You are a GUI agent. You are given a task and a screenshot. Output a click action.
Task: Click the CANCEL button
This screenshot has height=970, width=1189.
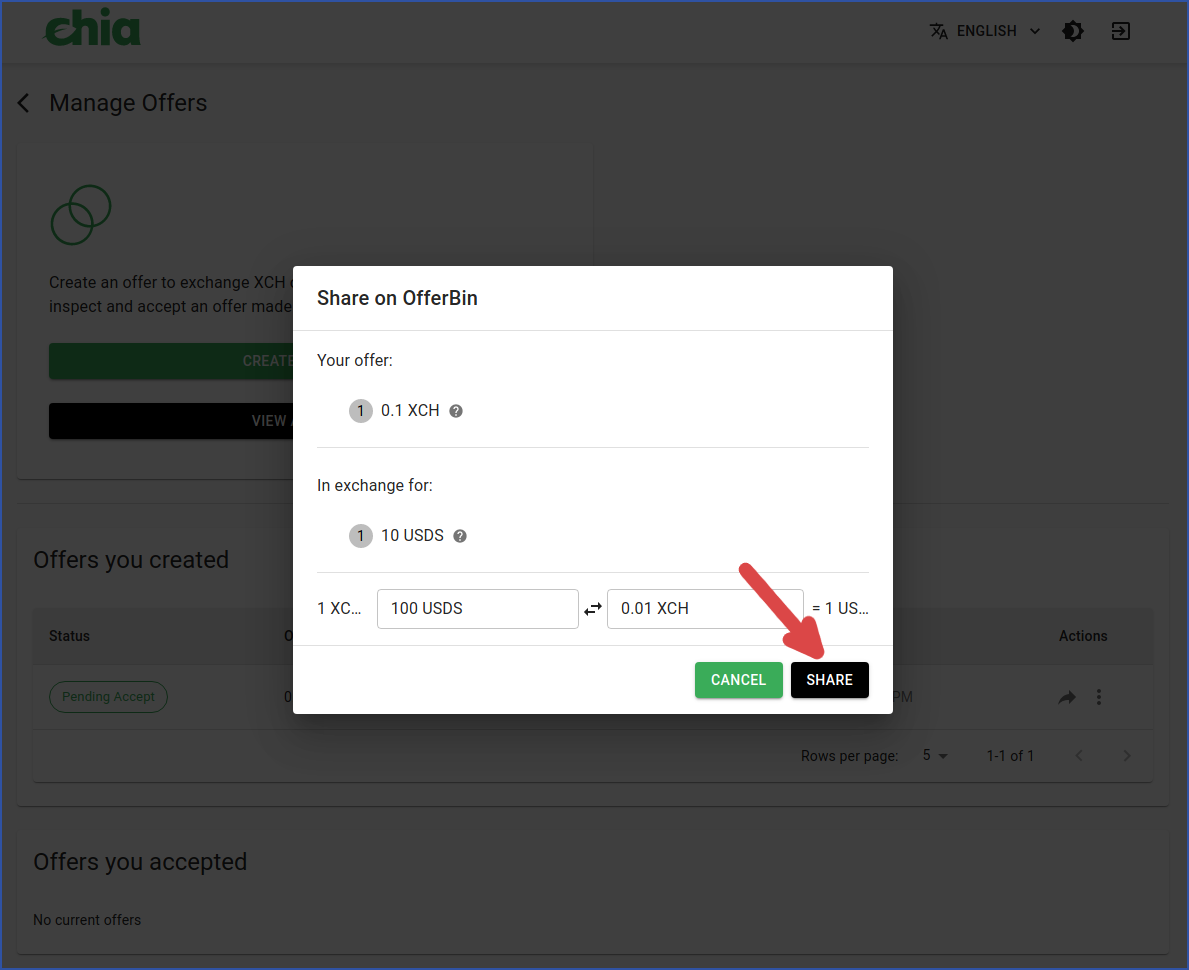[739, 680]
